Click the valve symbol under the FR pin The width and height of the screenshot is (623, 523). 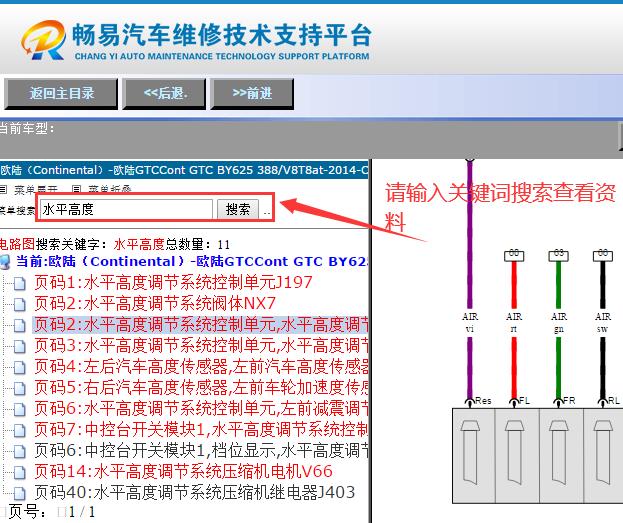(559, 452)
